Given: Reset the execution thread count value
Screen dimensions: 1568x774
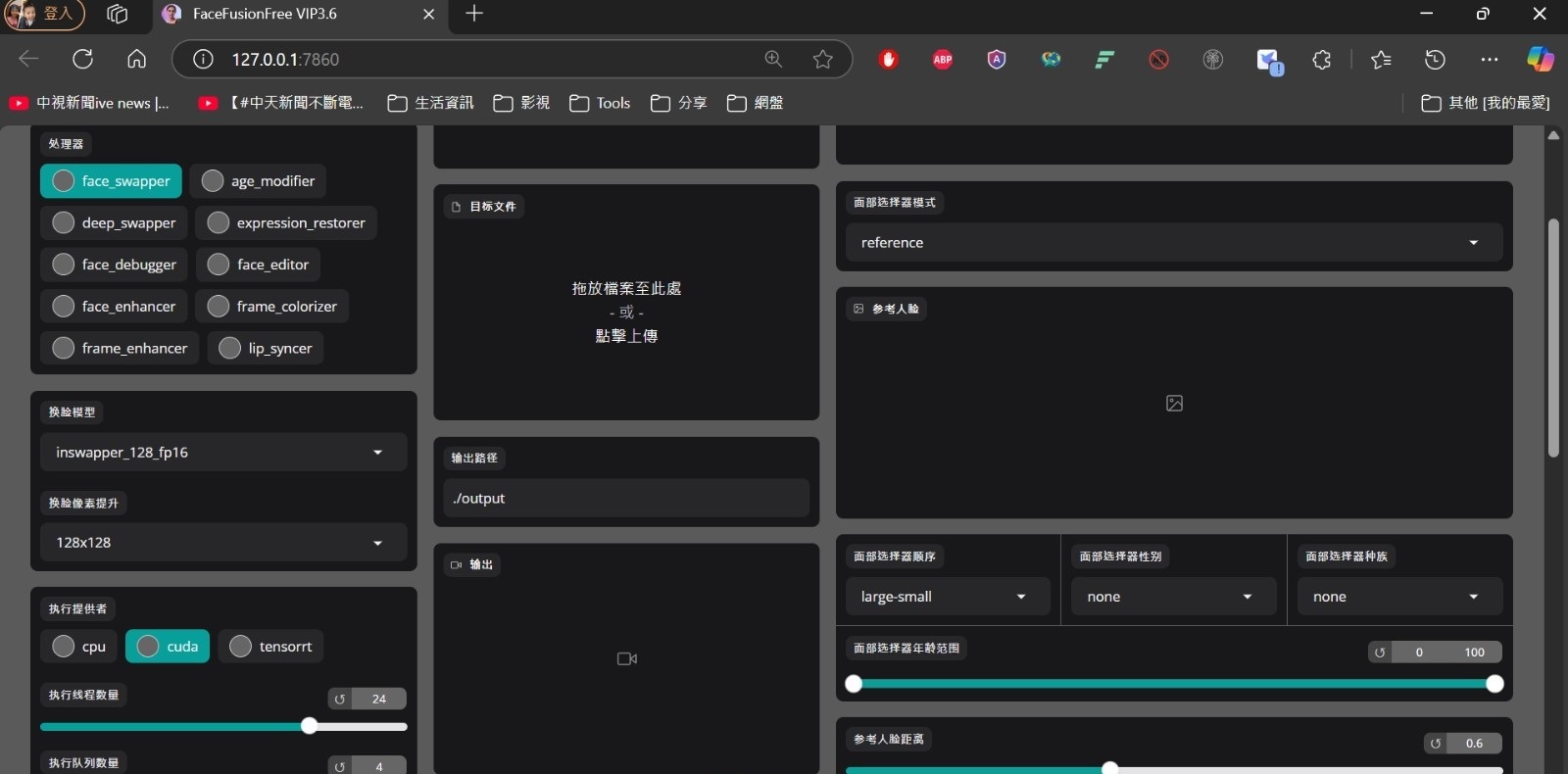Looking at the screenshot, I should pyautogui.click(x=340, y=700).
